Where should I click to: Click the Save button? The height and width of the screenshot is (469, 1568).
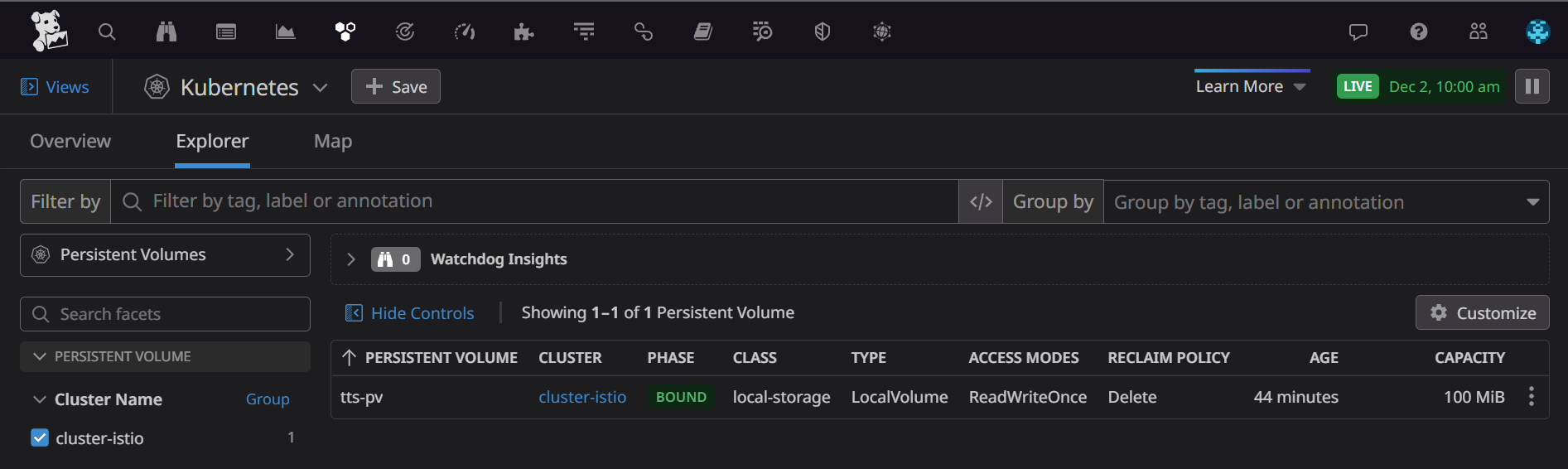click(x=396, y=86)
